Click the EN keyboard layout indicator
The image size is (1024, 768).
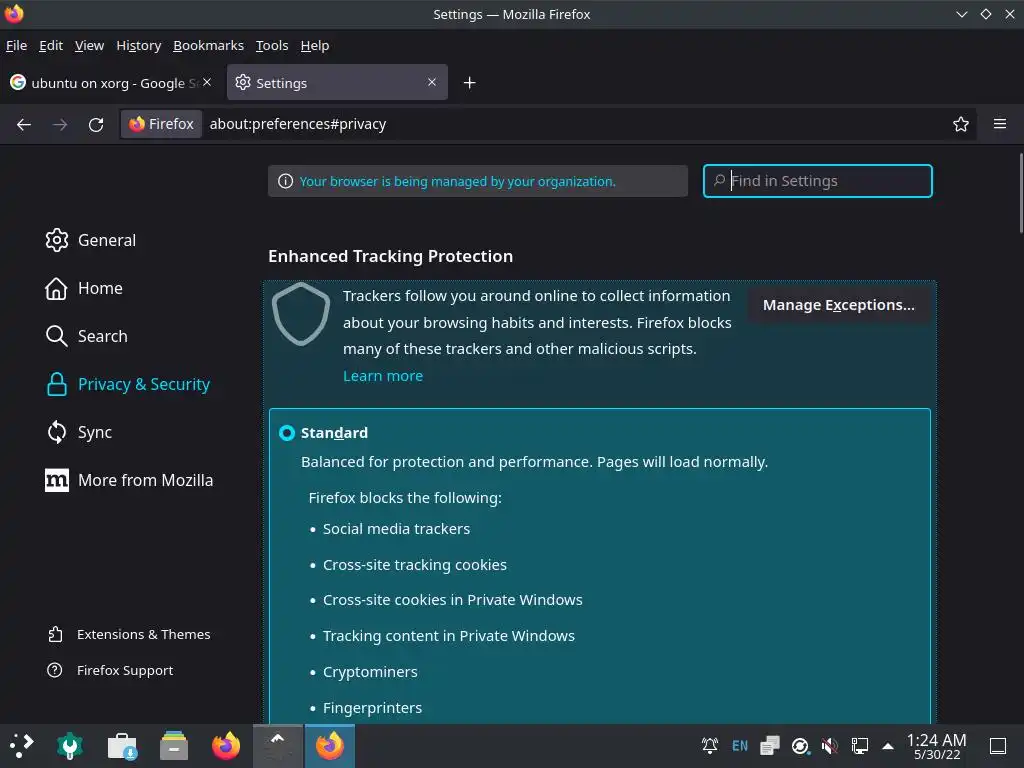(x=739, y=745)
